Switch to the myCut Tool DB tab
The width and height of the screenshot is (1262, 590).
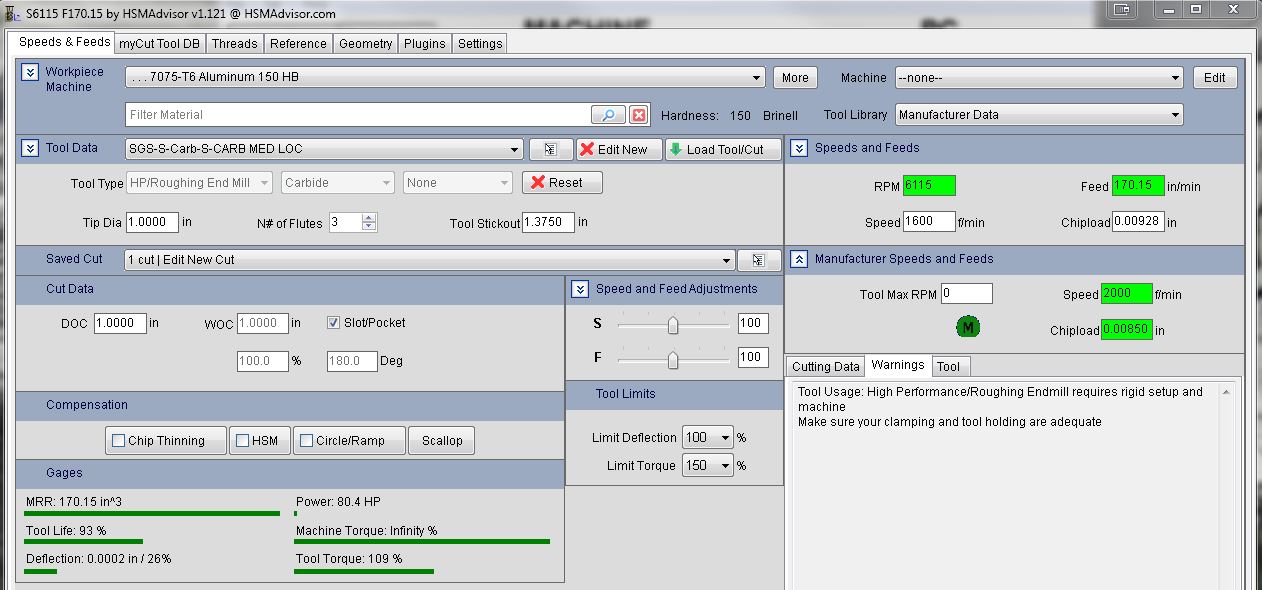pos(158,43)
